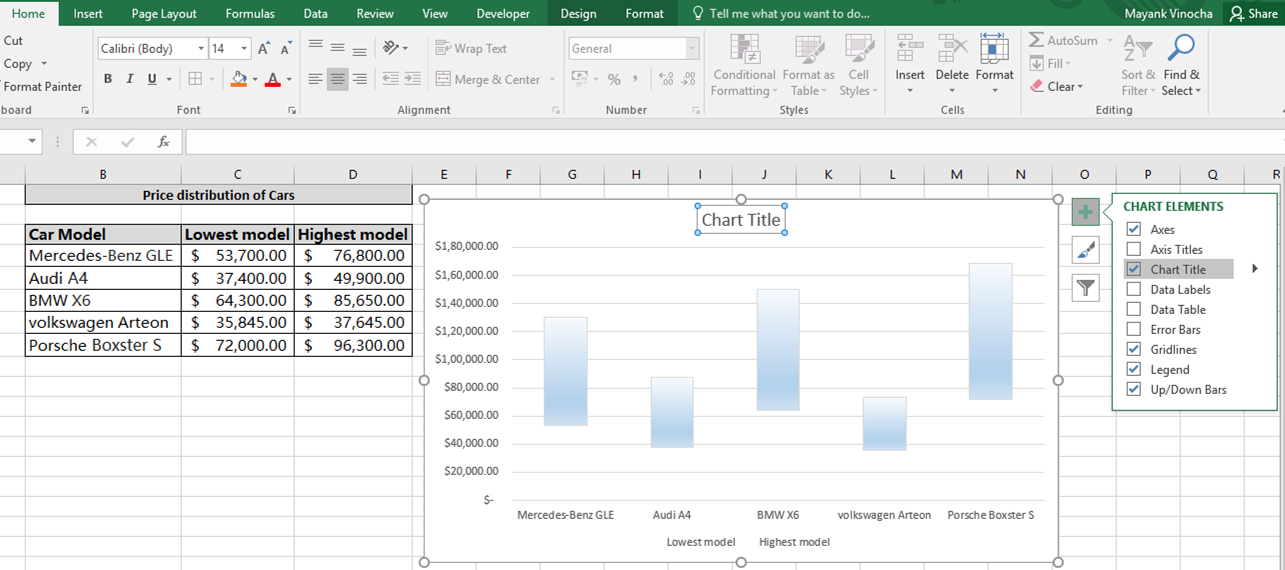
Task: Set Middle Align vertical alignment
Action: pyautogui.click(x=338, y=47)
